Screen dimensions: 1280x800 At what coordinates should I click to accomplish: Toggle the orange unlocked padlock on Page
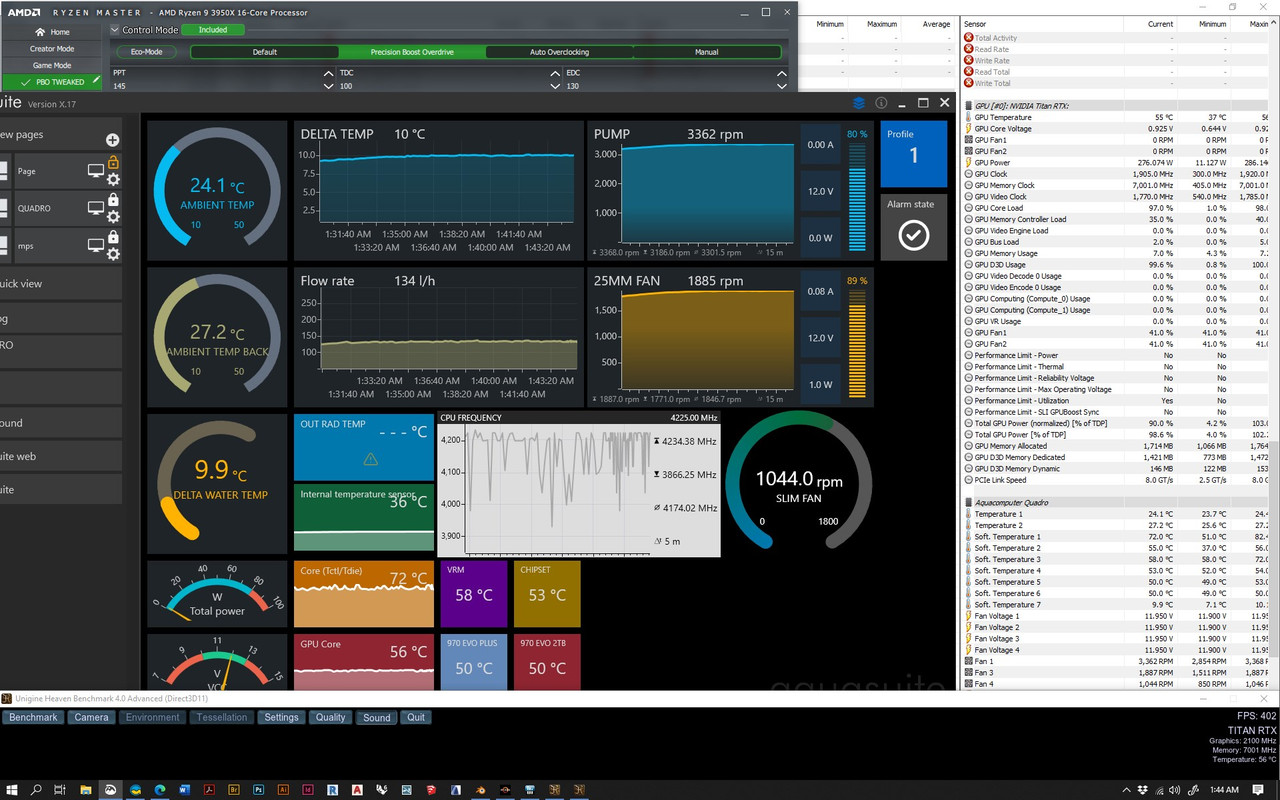[113, 162]
